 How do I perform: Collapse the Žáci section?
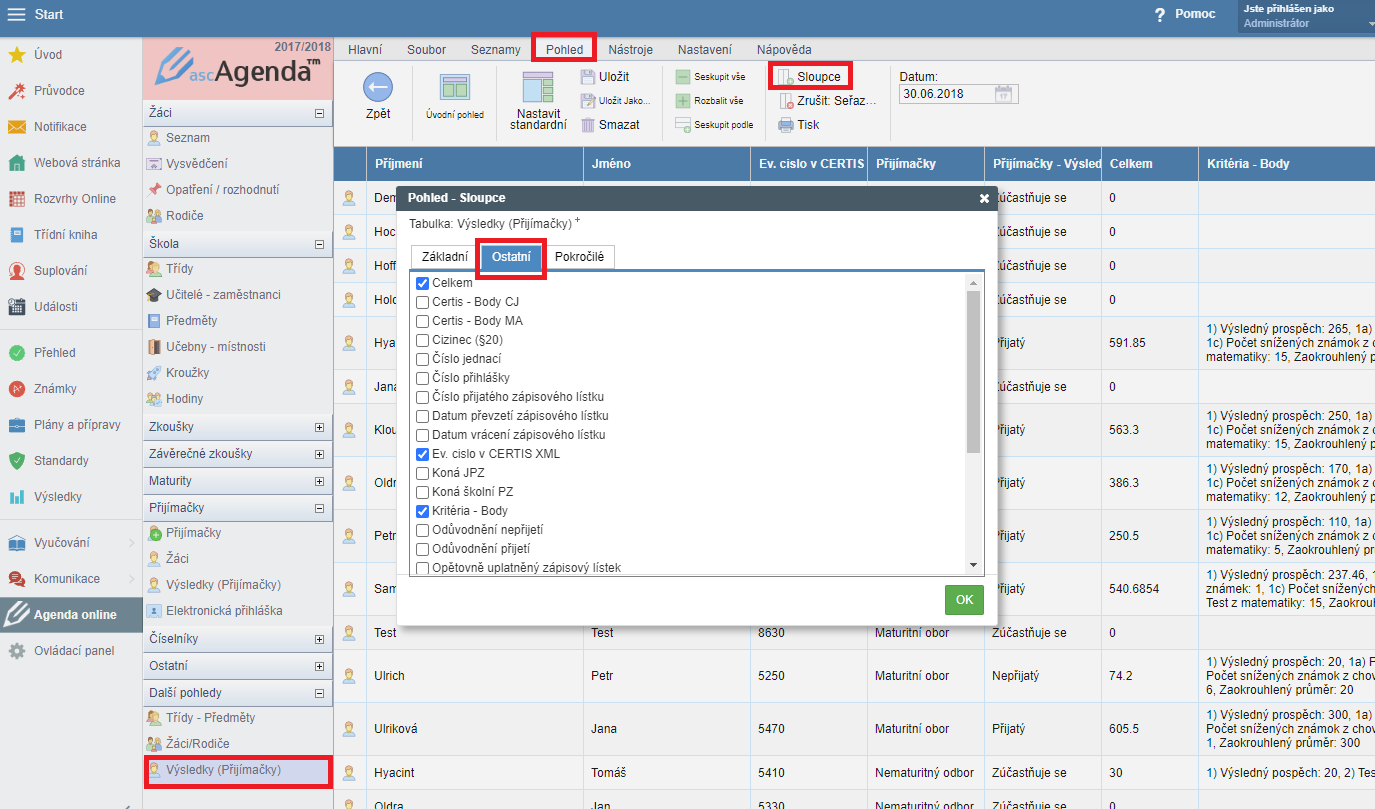click(319, 114)
